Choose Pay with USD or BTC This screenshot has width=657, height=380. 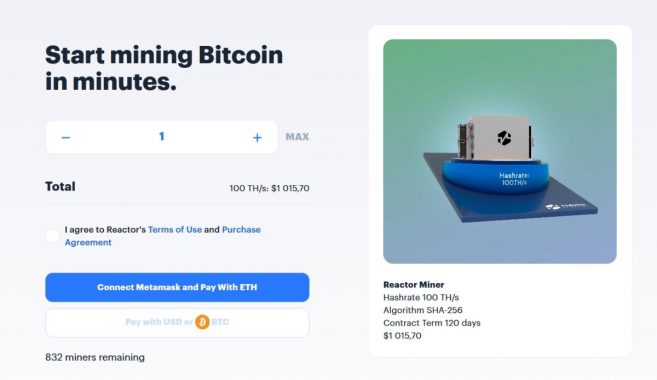[x=177, y=323]
